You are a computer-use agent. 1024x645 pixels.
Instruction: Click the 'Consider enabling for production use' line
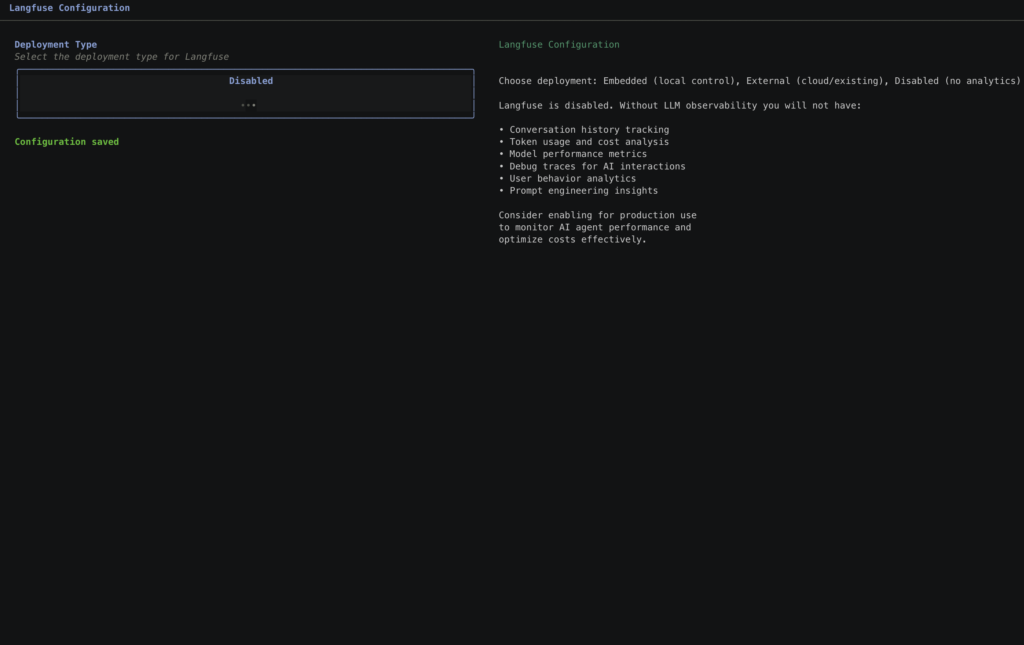click(597, 215)
